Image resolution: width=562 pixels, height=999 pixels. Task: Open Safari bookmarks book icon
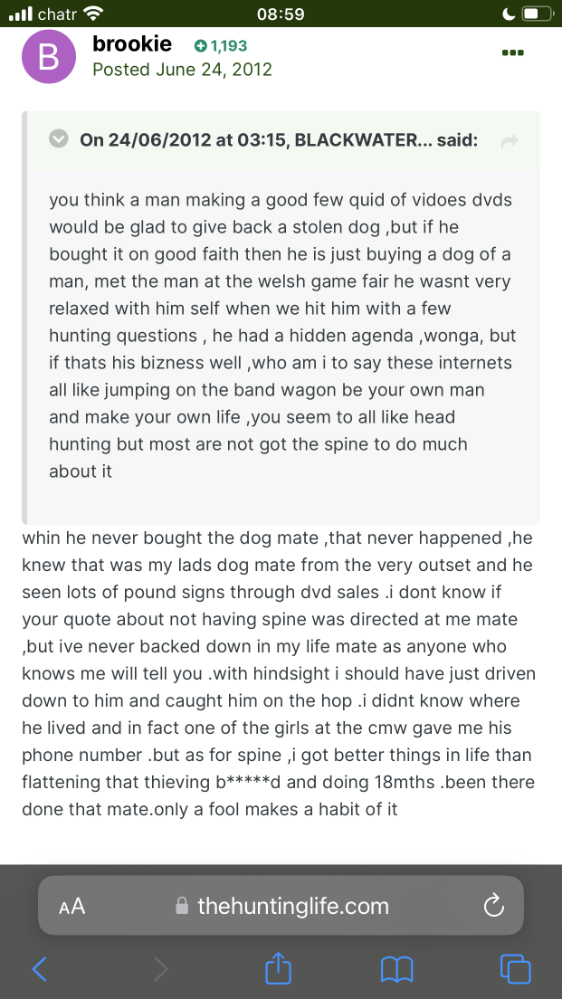(397, 970)
